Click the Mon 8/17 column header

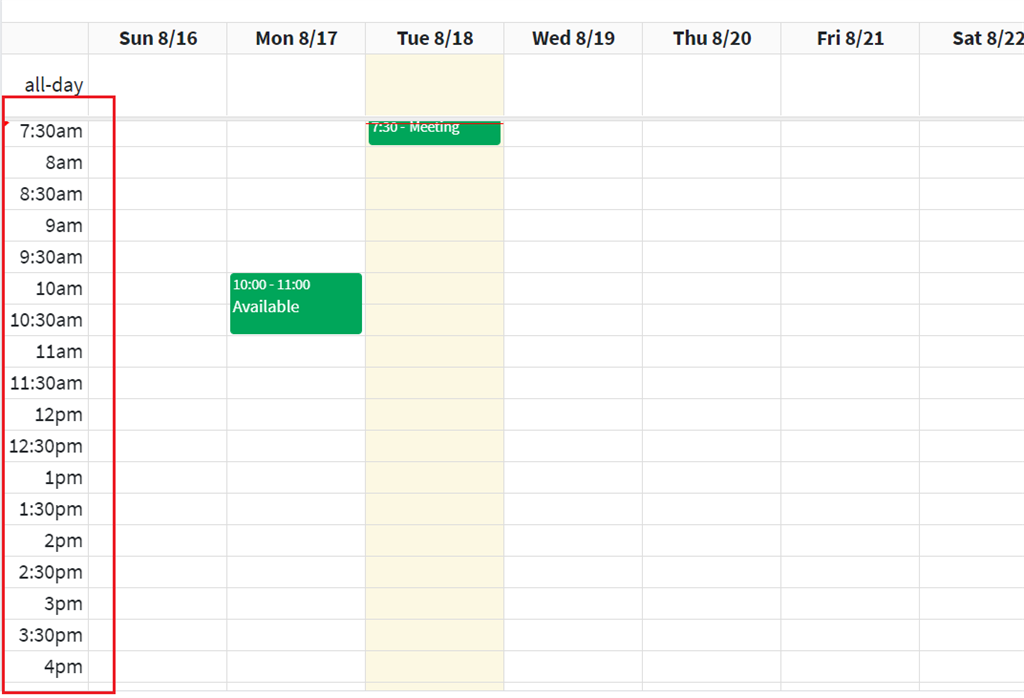pos(295,38)
